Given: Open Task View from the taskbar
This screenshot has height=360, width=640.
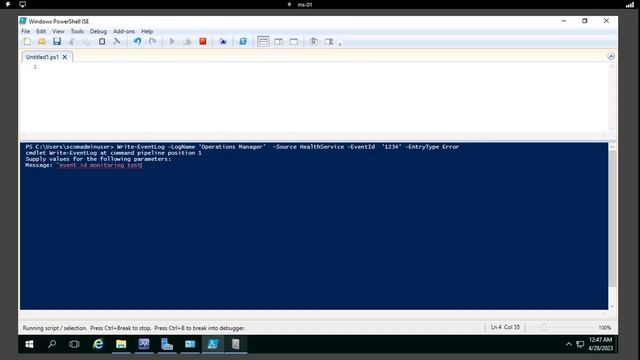Looking at the screenshot, I should pyautogui.click(x=74, y=344).
